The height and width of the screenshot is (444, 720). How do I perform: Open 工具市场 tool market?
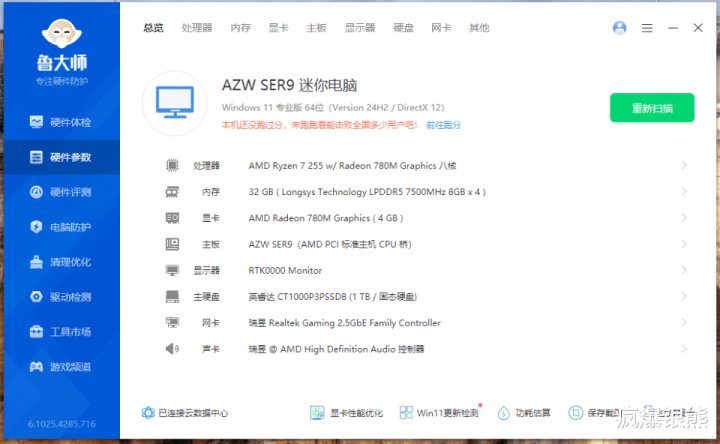60,332
